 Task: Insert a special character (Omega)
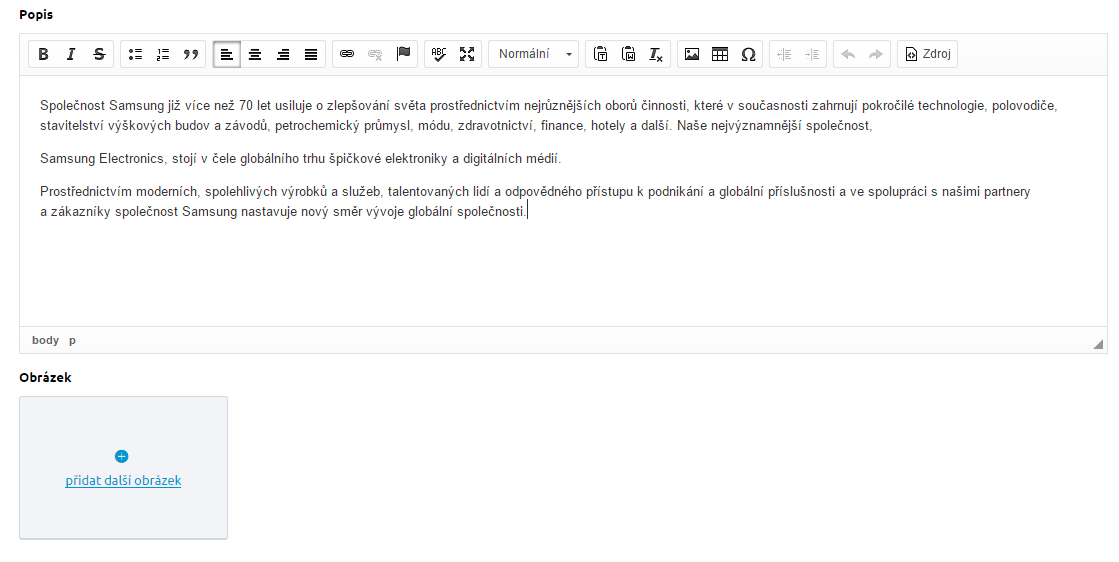tap(748, 54)
